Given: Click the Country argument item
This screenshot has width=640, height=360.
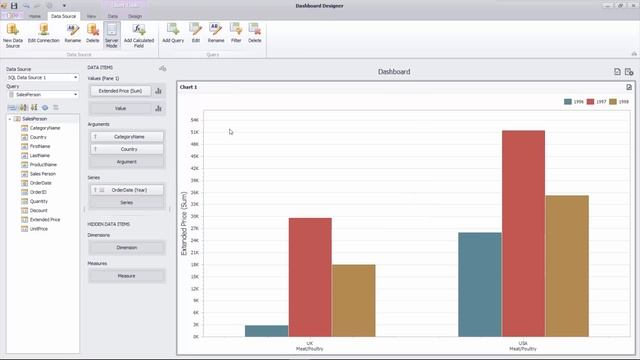Looking at the screenshot, I should click(x=127, y=149).
